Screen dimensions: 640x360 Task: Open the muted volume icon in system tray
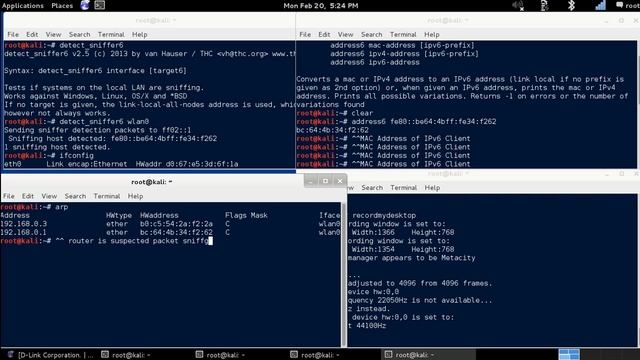(518, 5)
